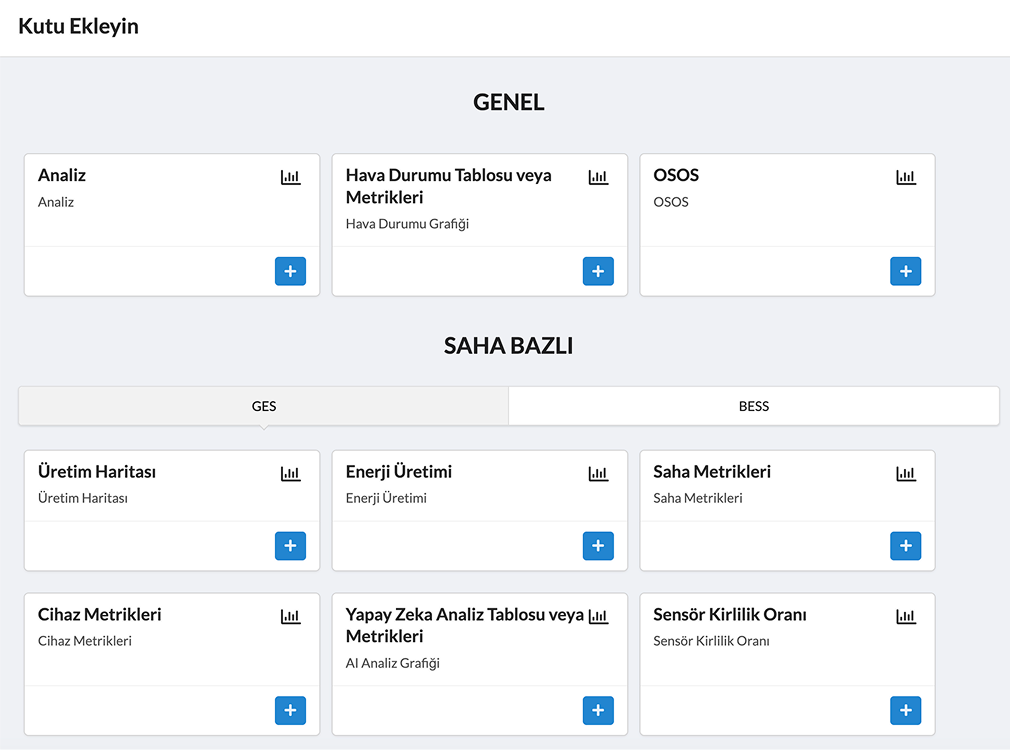
Task: Click the Üretim Haritası chart icon
Action: tap(290, 474)
